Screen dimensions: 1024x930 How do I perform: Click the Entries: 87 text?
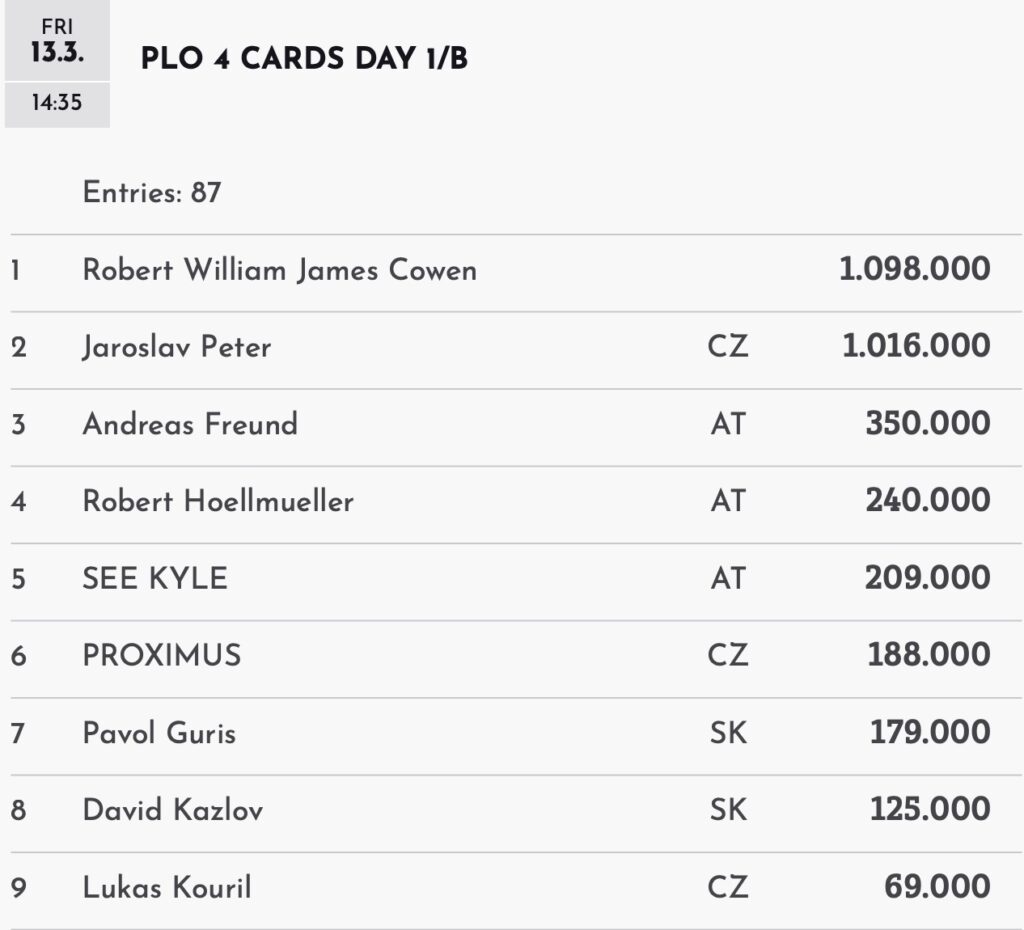(x=152, y=192)
